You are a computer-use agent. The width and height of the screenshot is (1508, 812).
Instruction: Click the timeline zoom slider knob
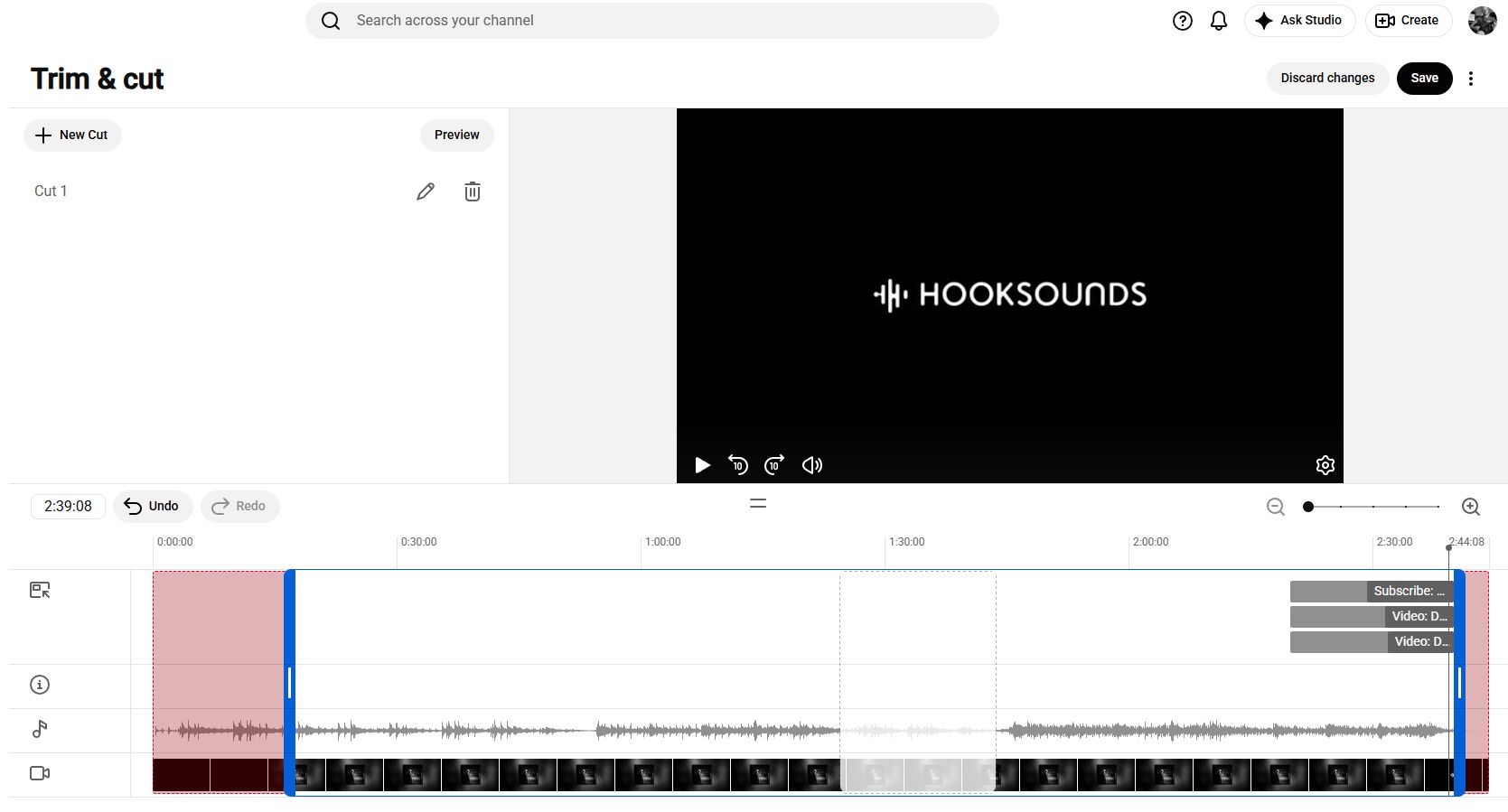[x=1308, y=507]
